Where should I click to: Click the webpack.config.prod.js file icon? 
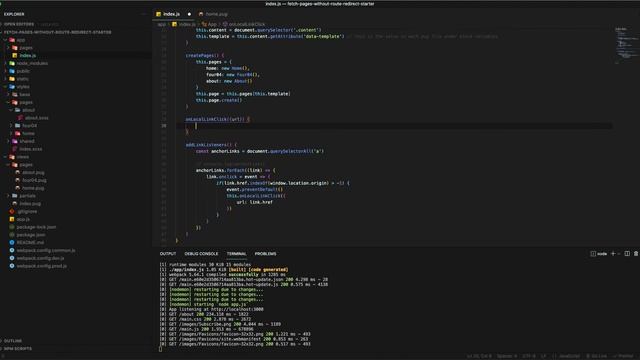12,266
